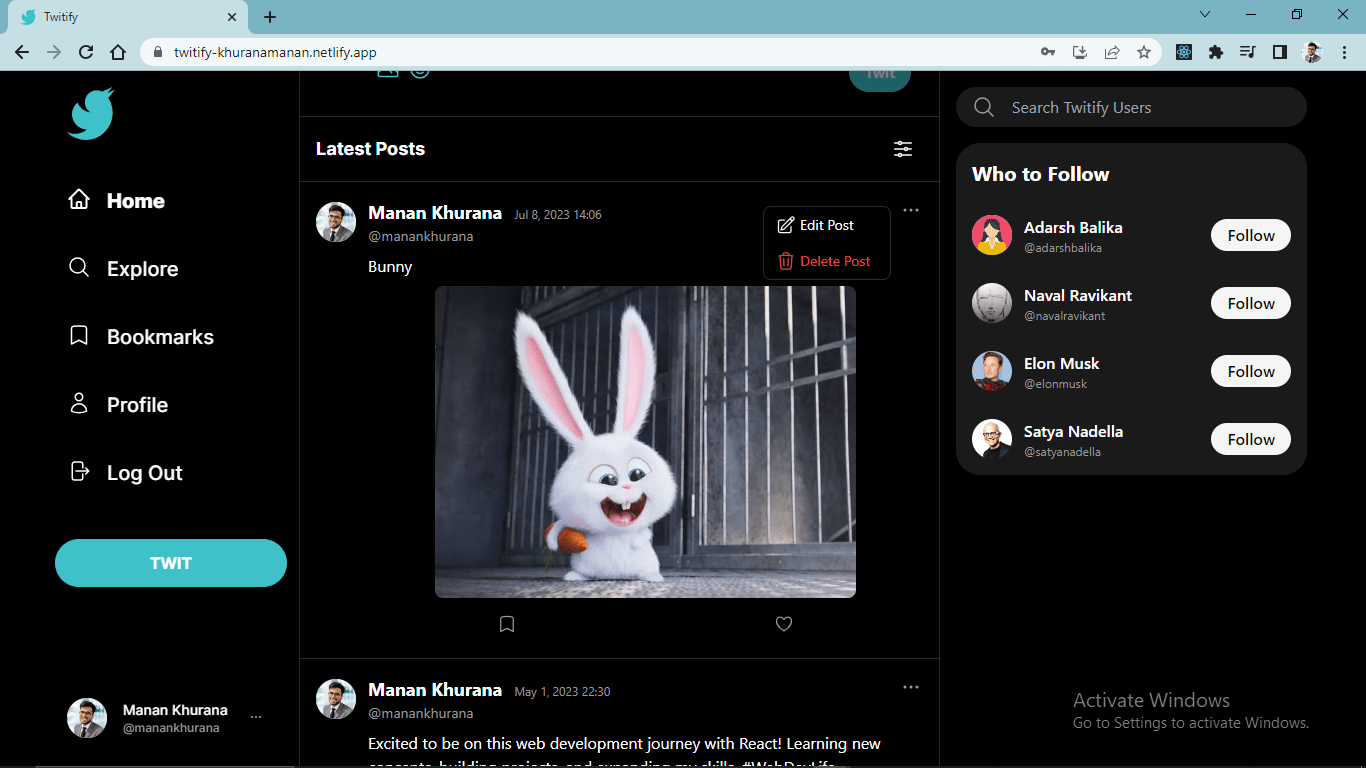Screen dimensions: 1366x768
Task: Click the Satya Nadella name link
Action: 1073,431
